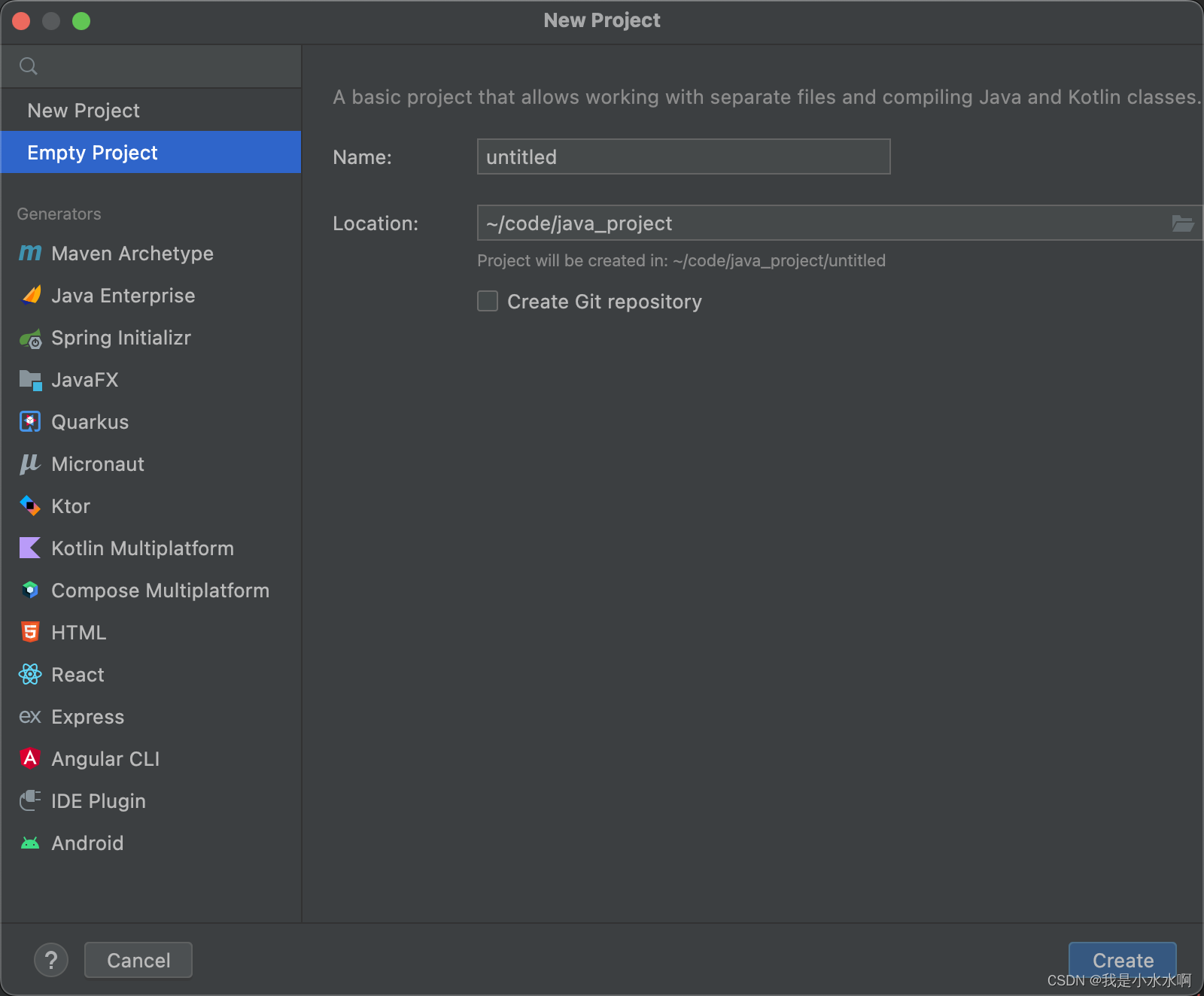Click the Cancel button
This screenshot has width=1204, height=996.
[x=138, y=960]
